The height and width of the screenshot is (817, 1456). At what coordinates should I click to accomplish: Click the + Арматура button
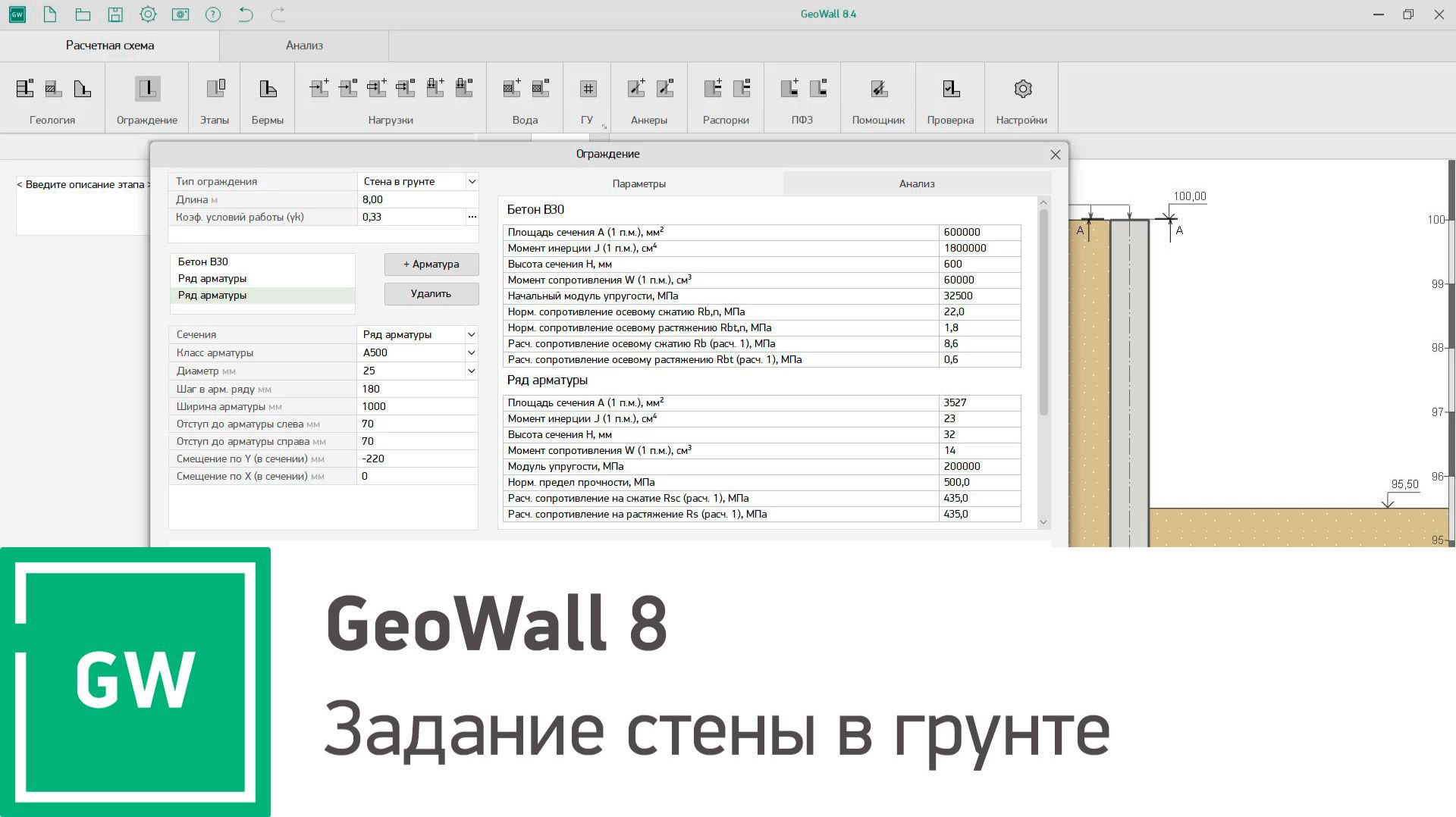[x=431, y=265]
